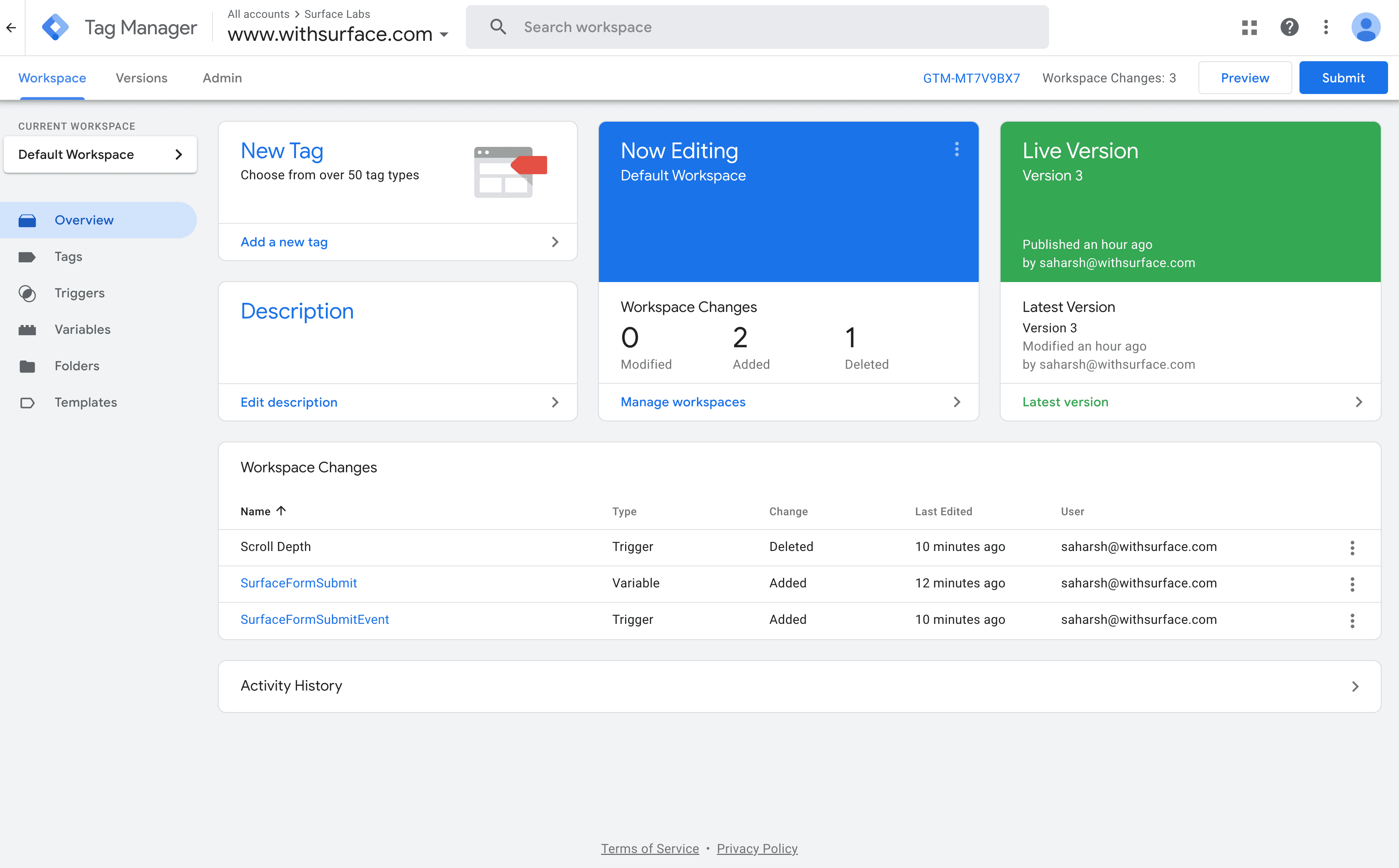Click the Privacy Policy link
Screen dimensions: 1399x868
coord(757,848)
